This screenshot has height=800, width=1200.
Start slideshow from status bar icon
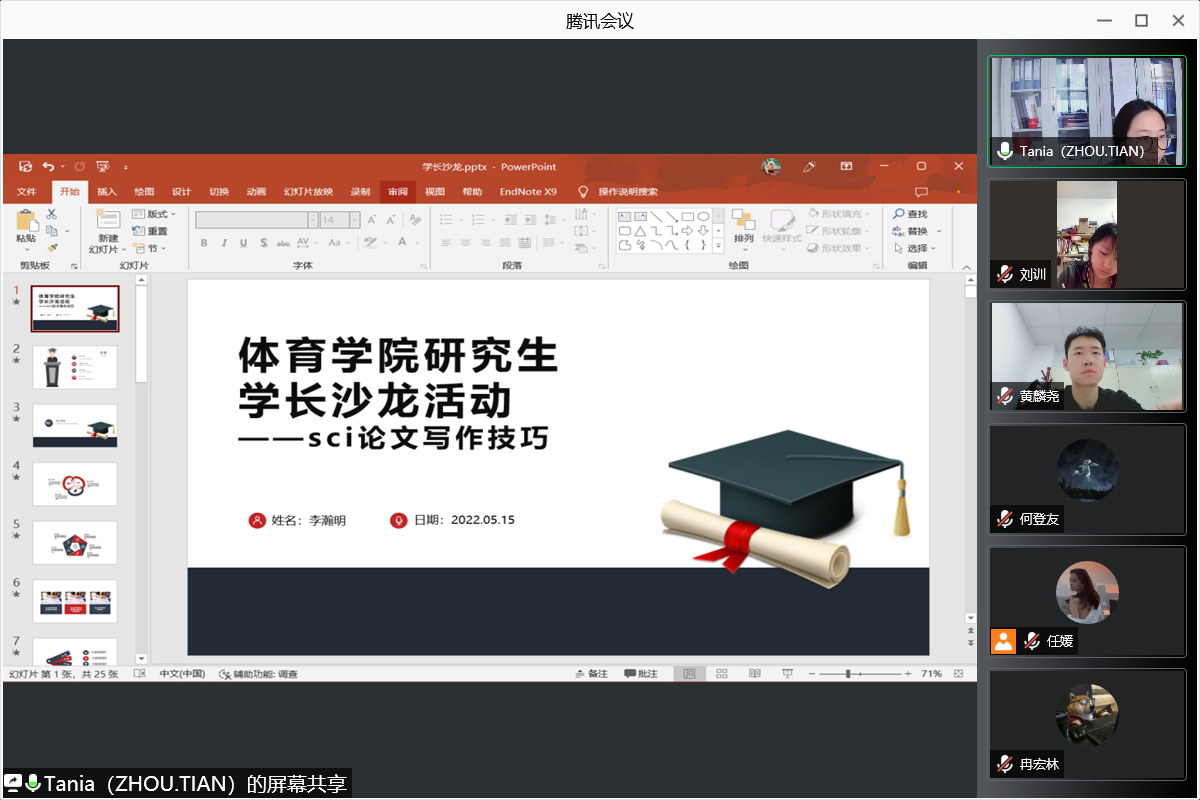tap(787, 674)
